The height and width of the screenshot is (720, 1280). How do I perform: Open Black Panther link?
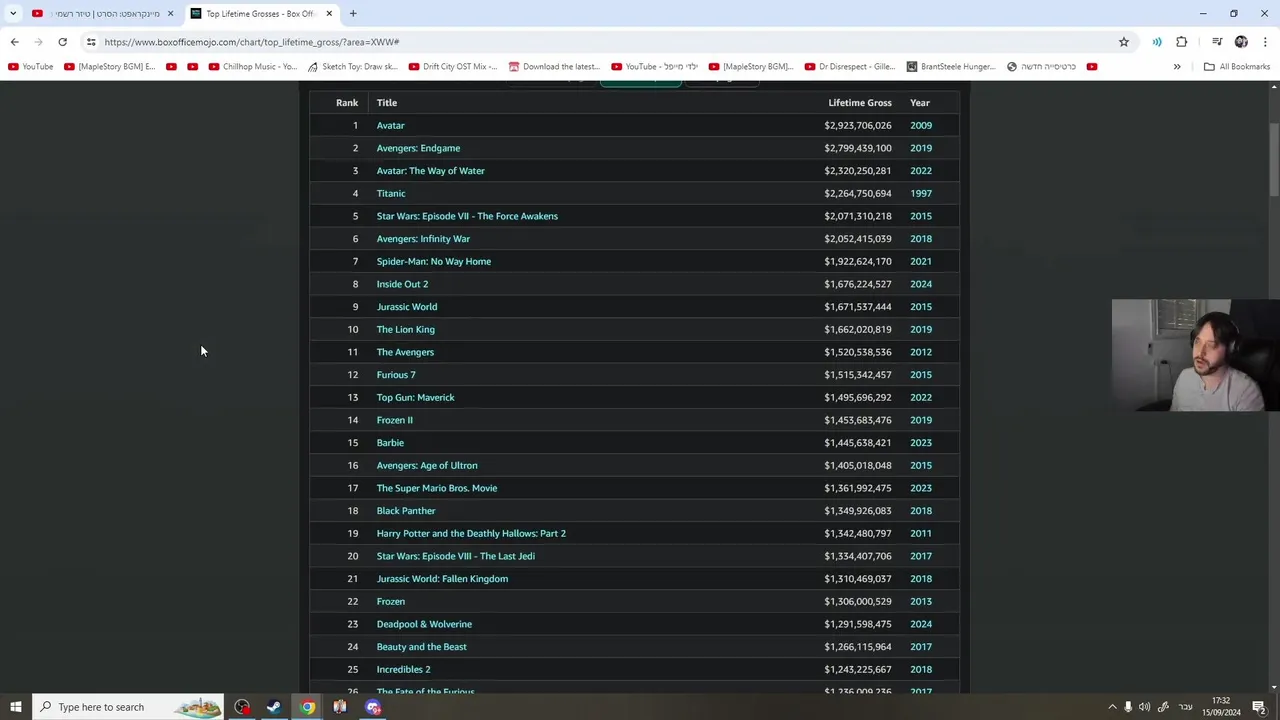(406, 511)
